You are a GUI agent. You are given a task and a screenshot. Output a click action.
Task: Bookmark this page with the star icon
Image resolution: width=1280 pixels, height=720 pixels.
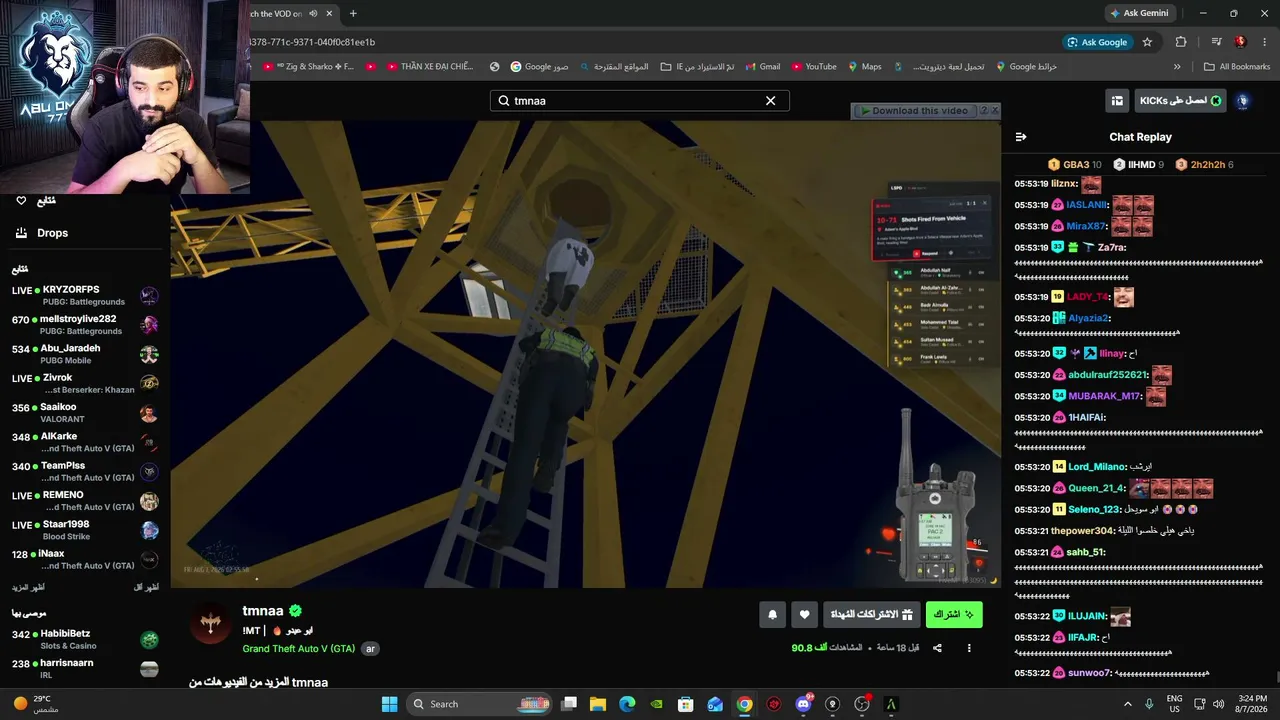1147,42
